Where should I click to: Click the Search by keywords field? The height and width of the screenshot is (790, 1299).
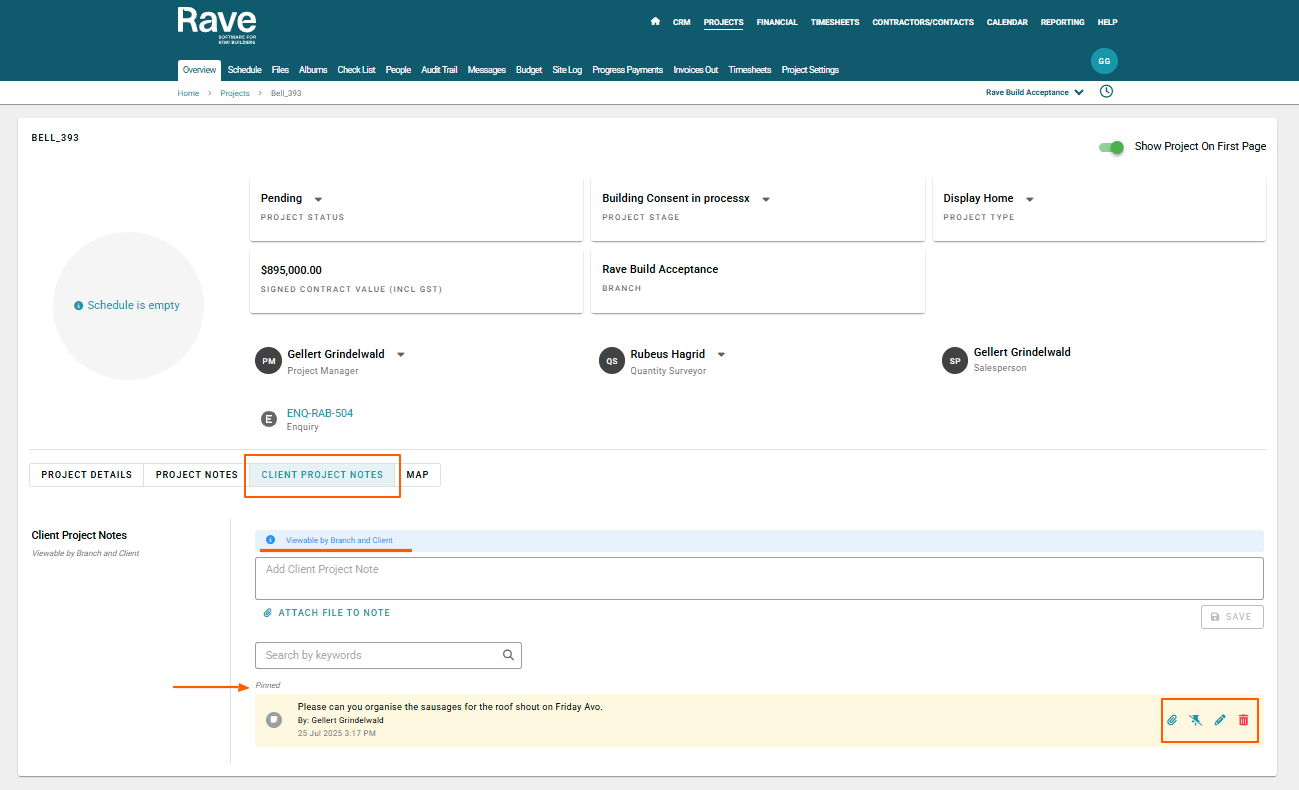(388, 655)
